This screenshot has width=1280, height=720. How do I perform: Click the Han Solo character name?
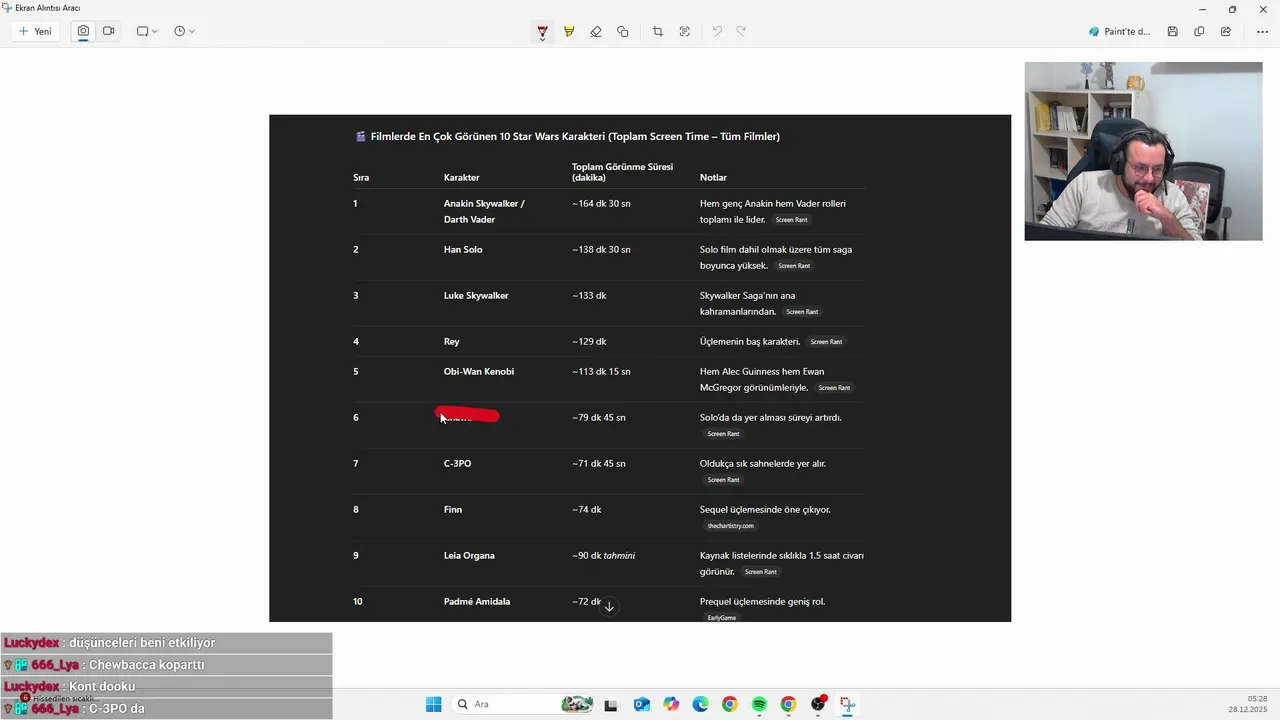point(463,249)
